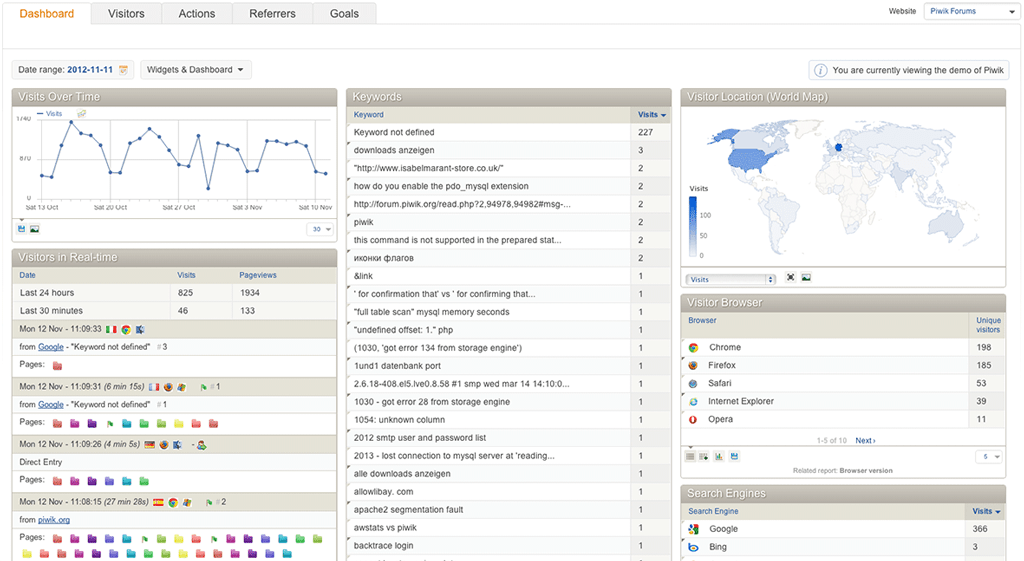The width and height of the screenshot is (1024, 561).
Task: Open the Goals tab
Action: [345, 13]
